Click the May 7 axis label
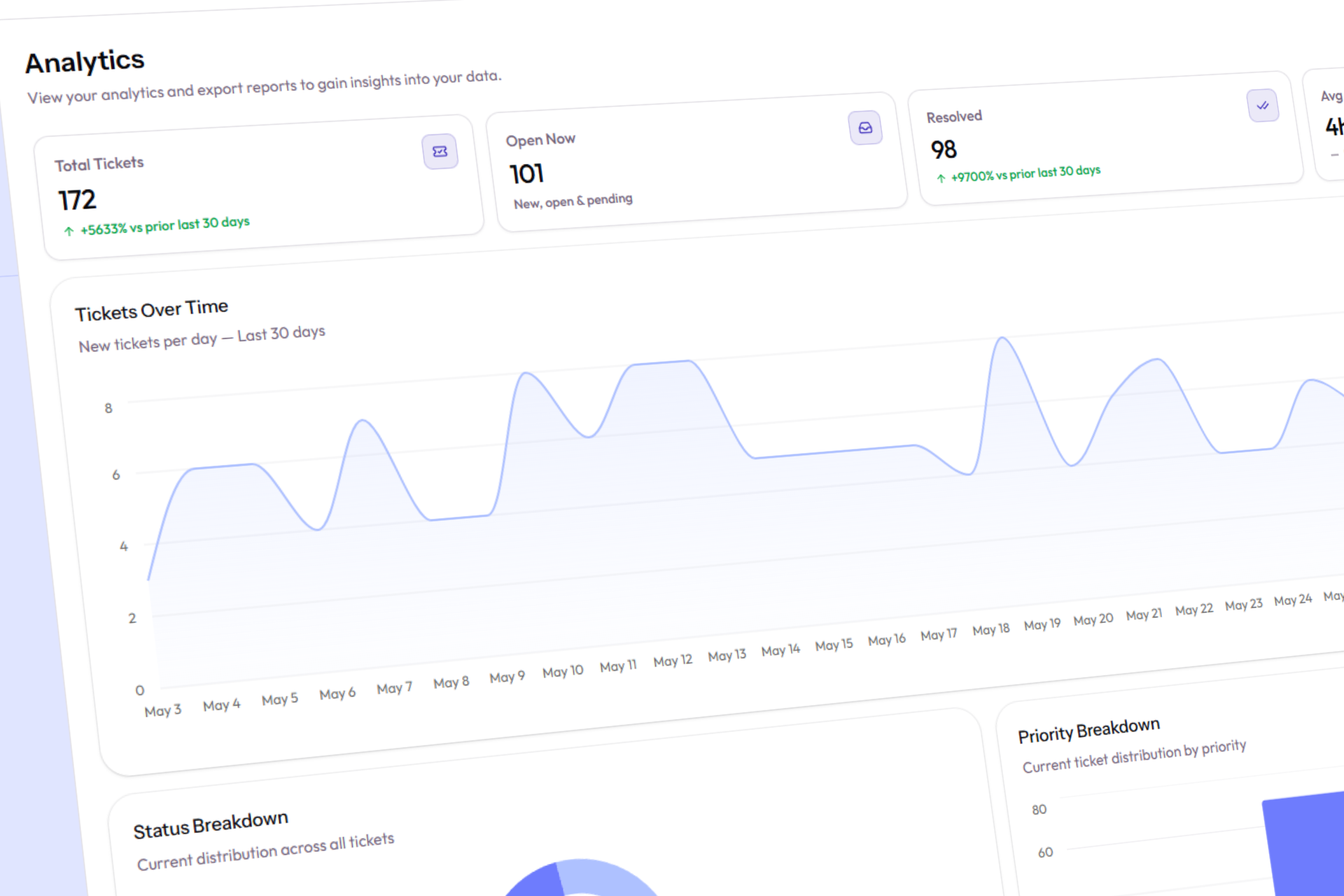1344x896 pixels. [x=394, y=688]
